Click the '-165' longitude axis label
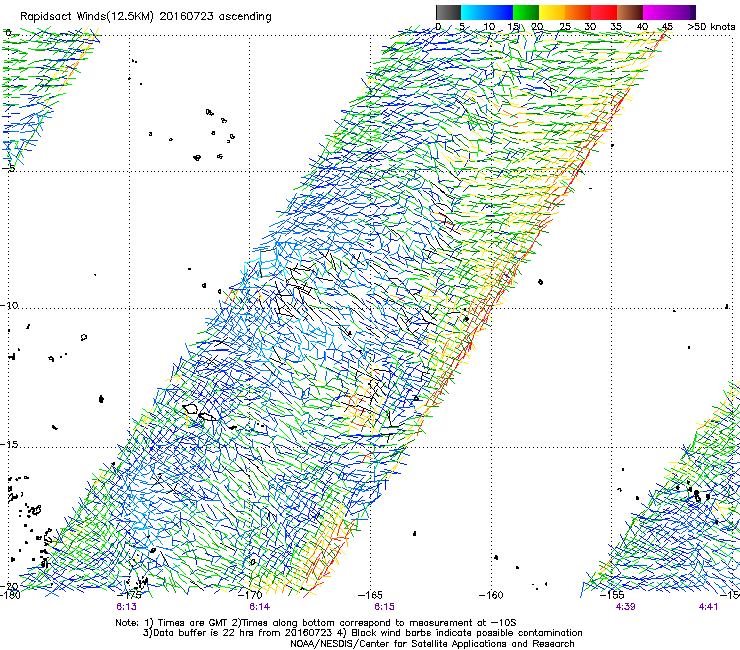Image resolution: width=740 pixels, height=650 pixels. [x=371, y=595]
